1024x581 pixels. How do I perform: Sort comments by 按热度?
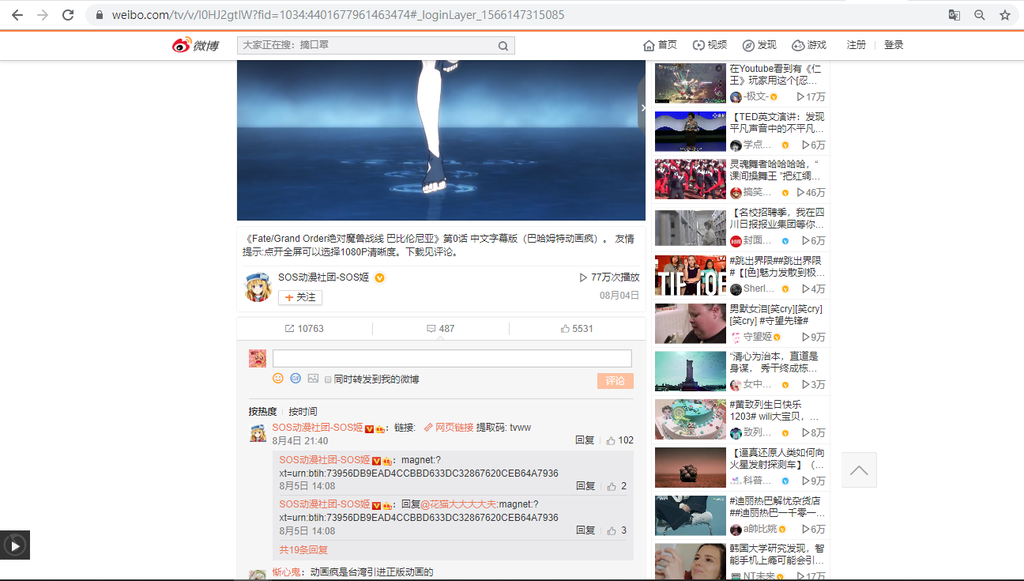(263, 411)
